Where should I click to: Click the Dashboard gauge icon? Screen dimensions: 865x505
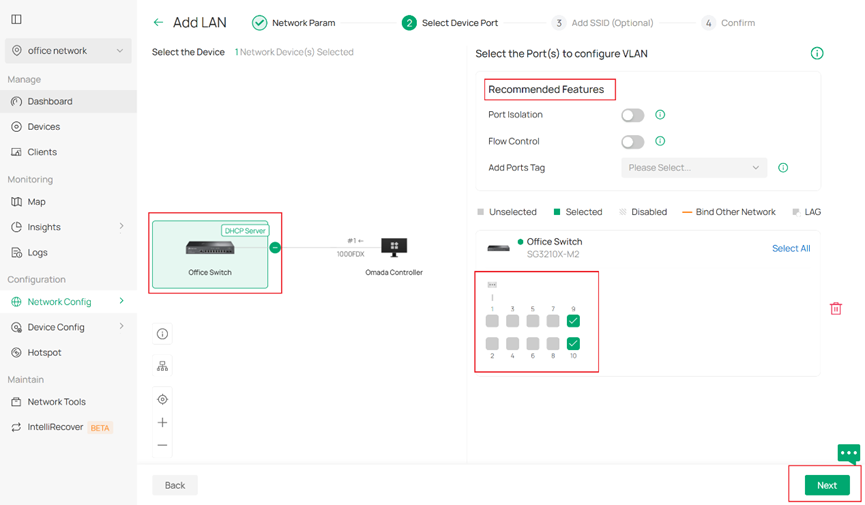tap(17, 102)
